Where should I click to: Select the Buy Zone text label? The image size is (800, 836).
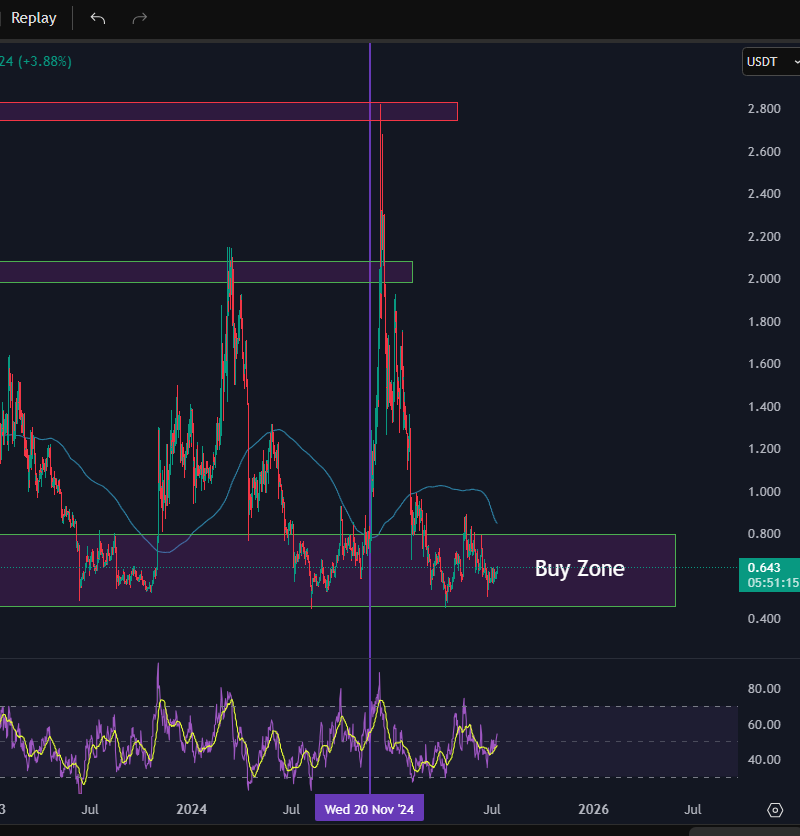pos(579,569)
